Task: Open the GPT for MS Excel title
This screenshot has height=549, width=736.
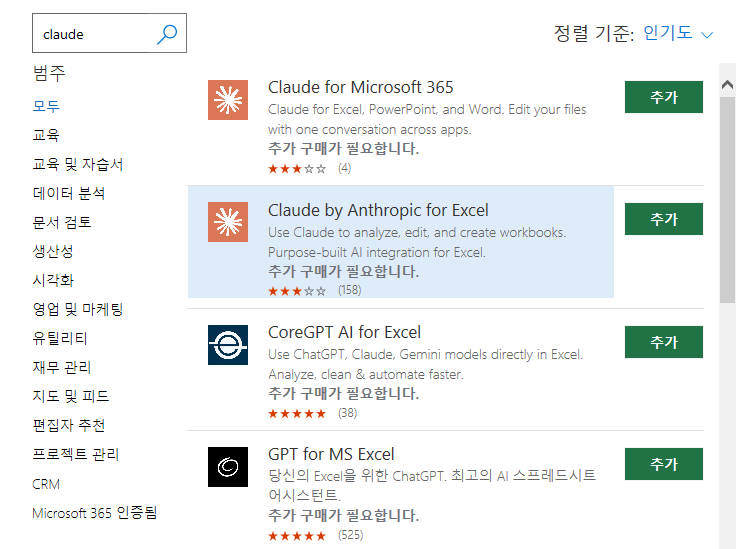Action: (331, 454)
